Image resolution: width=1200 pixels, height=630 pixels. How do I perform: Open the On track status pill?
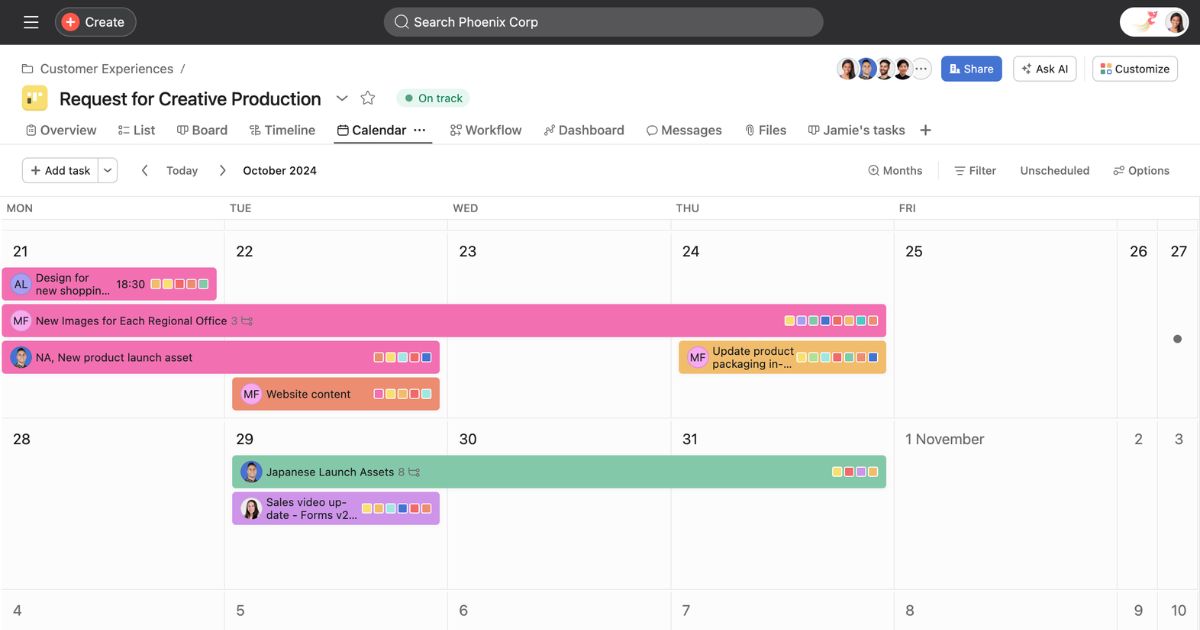[x=433, y=98]
